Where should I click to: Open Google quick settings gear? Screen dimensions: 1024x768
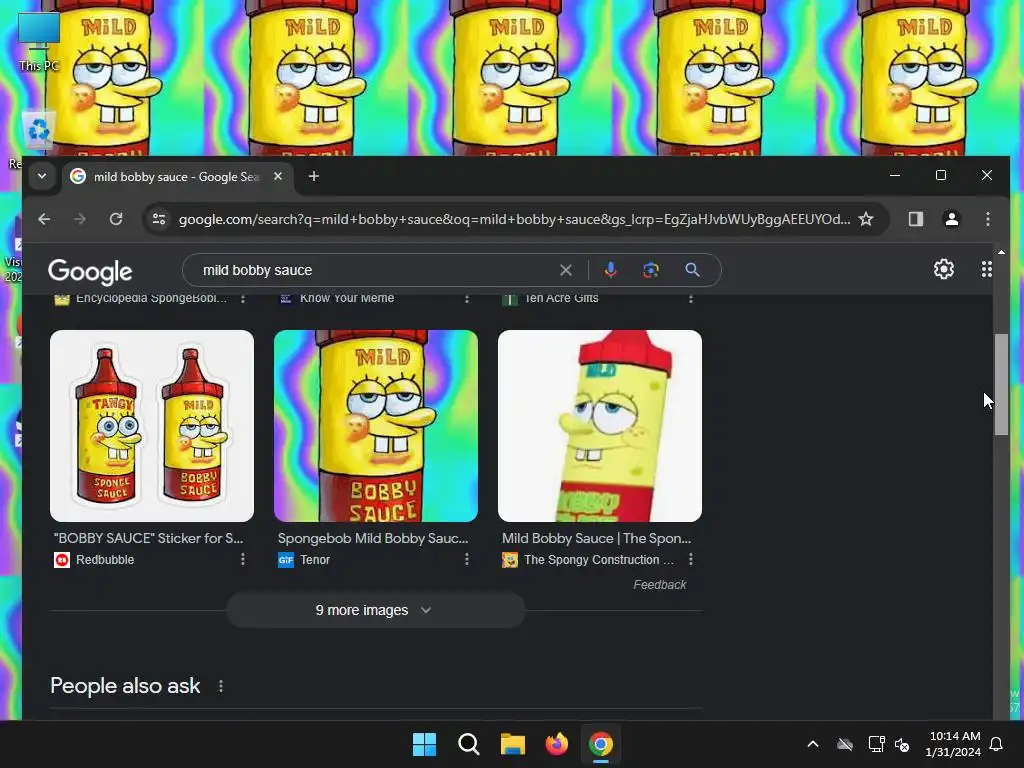point(944,269)
